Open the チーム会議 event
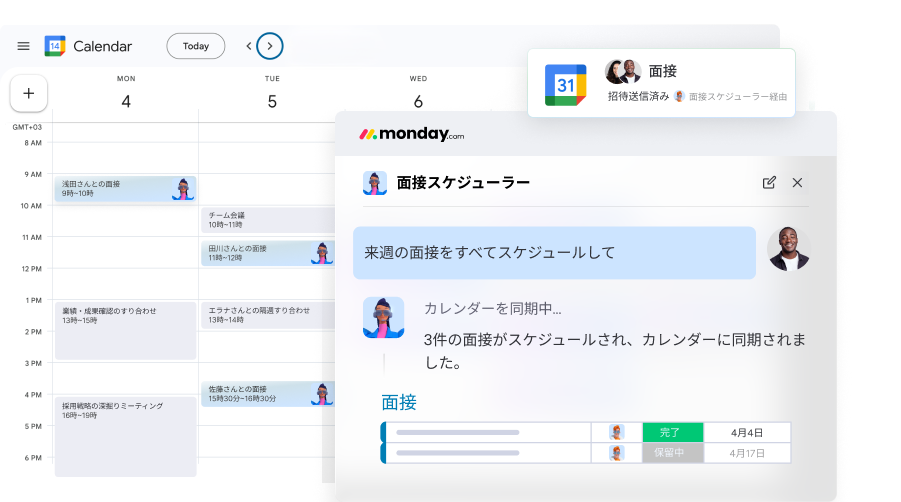The image size is (901, 502). 268,220
